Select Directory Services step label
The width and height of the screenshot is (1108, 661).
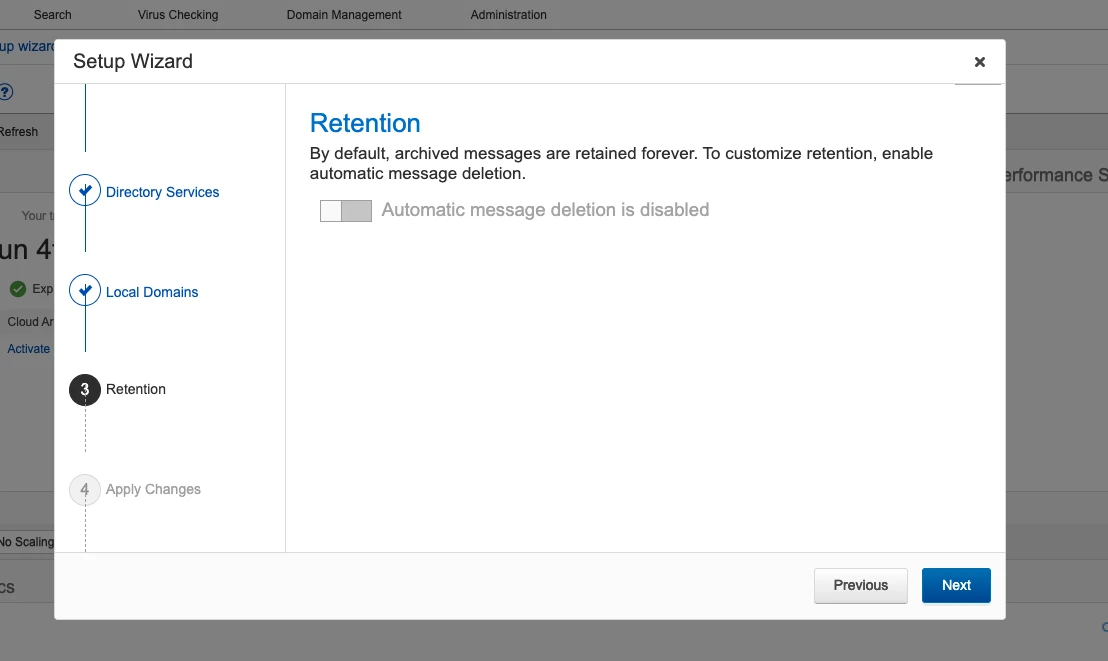pos(163,192)
